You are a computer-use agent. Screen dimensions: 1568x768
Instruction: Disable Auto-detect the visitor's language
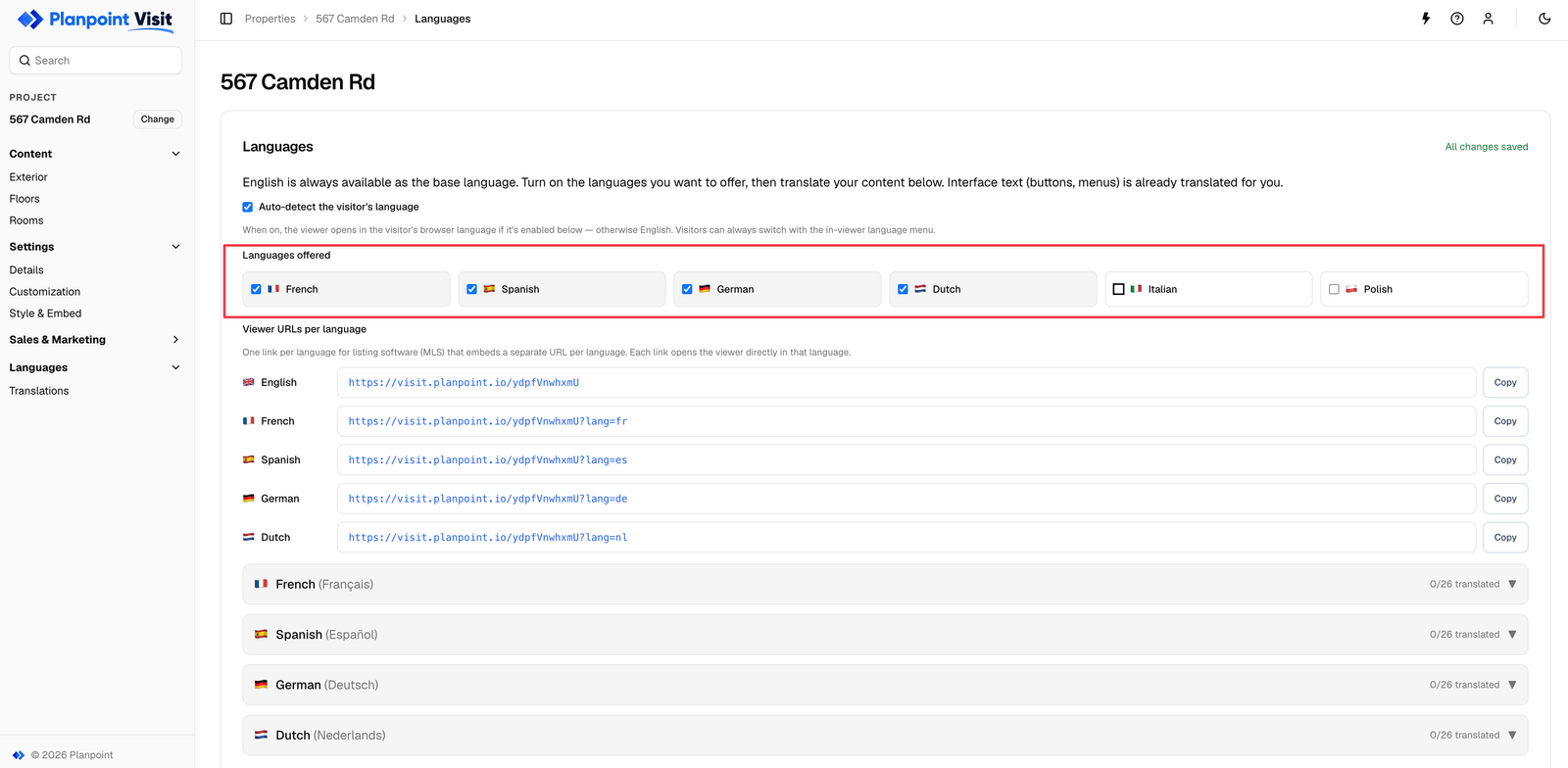[x=248, y=207]
